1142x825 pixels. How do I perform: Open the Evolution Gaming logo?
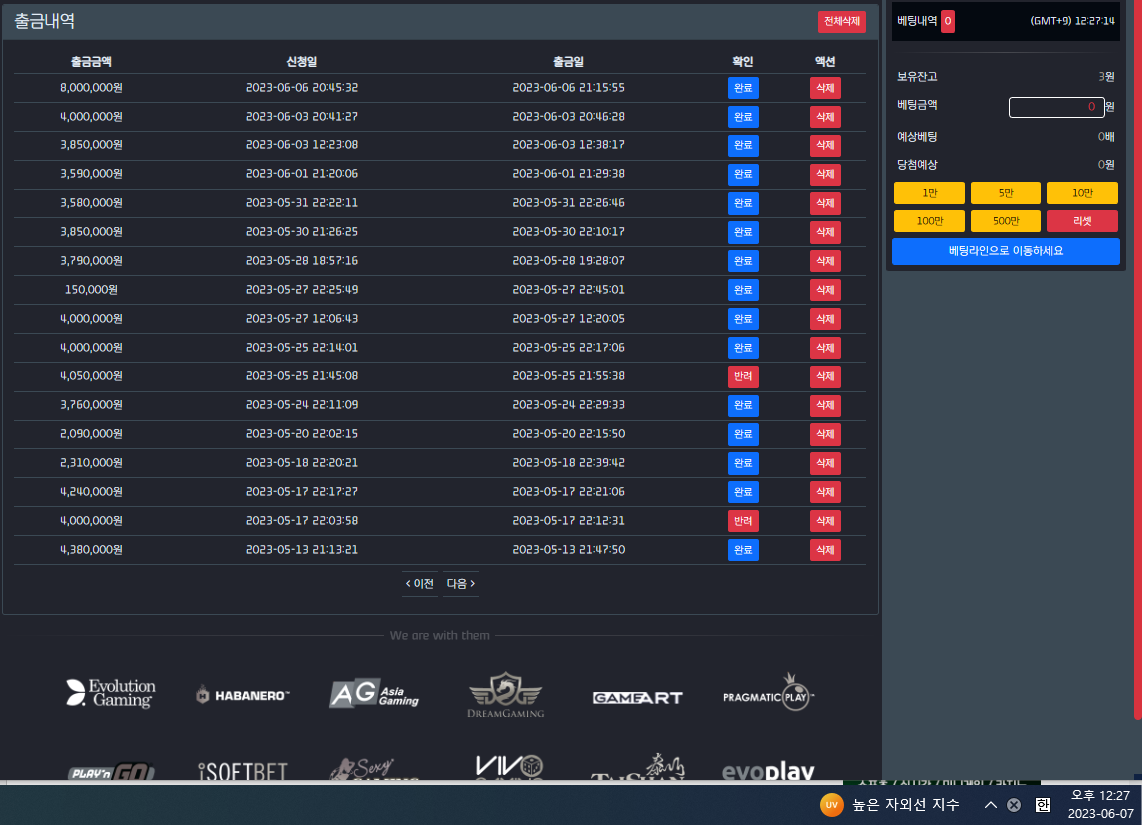[x=111, y=693]
